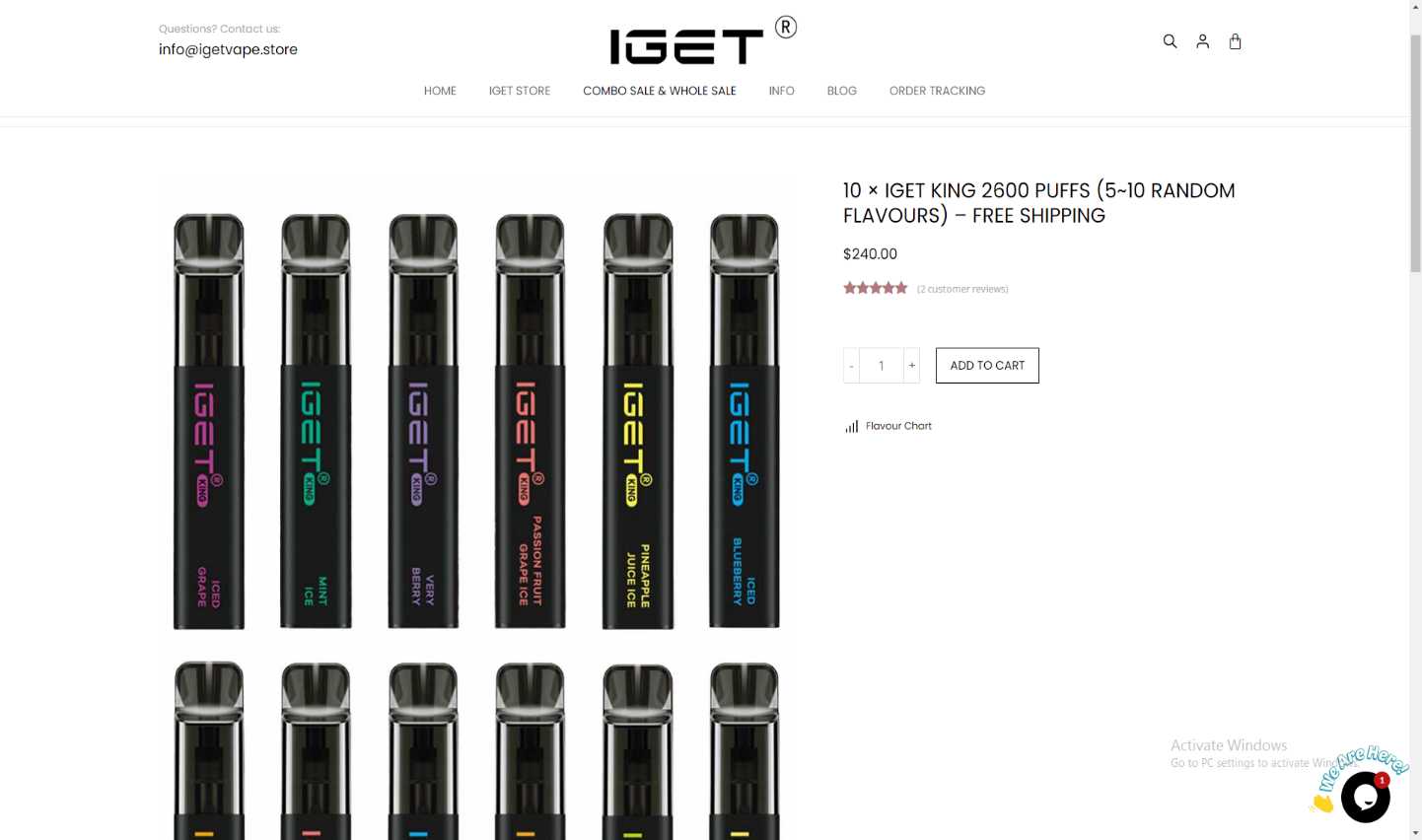Open the live chat bubble widget
The image size is (1422, 840).
click(x=1365, y=796)
